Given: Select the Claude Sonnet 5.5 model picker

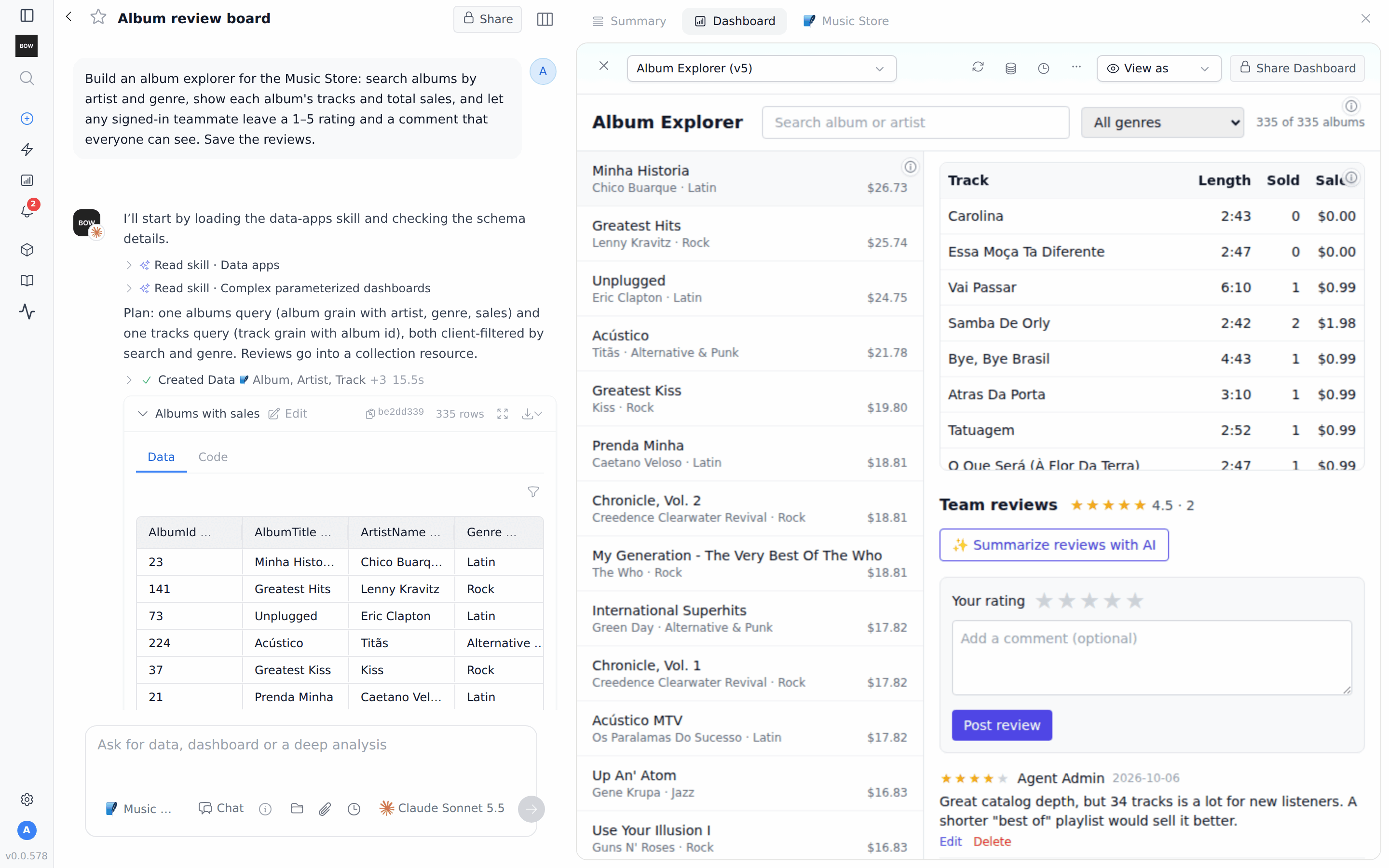Looking at the screenshot, I should click(441, 808).
